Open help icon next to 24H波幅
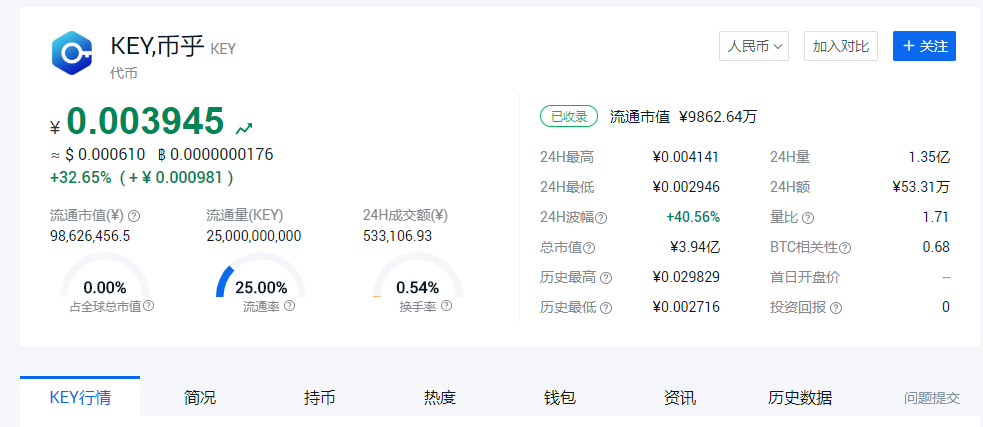983x427 pixels. click(x=601, y=218)
